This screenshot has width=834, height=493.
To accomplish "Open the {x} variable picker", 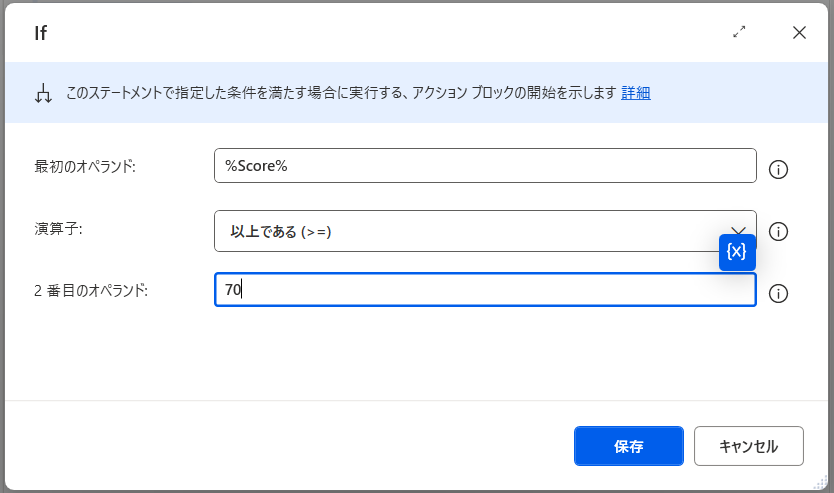I will click(x=737, y=252).
